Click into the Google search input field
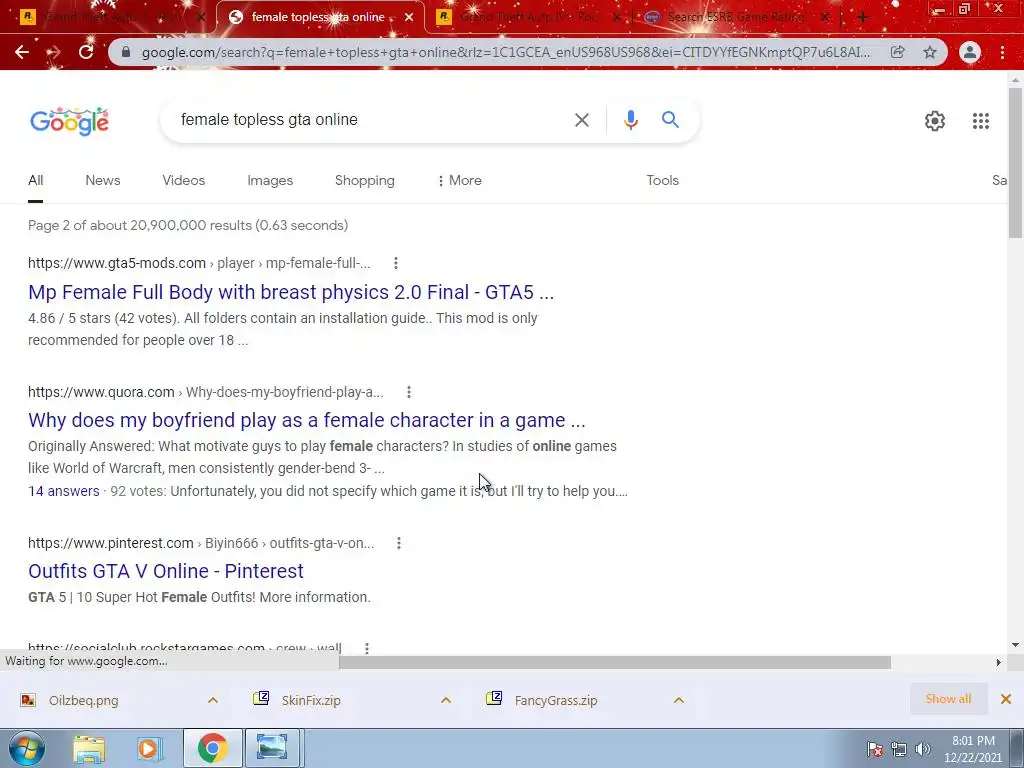Screen dimensions: 1024x768 [x=369, y=120]
